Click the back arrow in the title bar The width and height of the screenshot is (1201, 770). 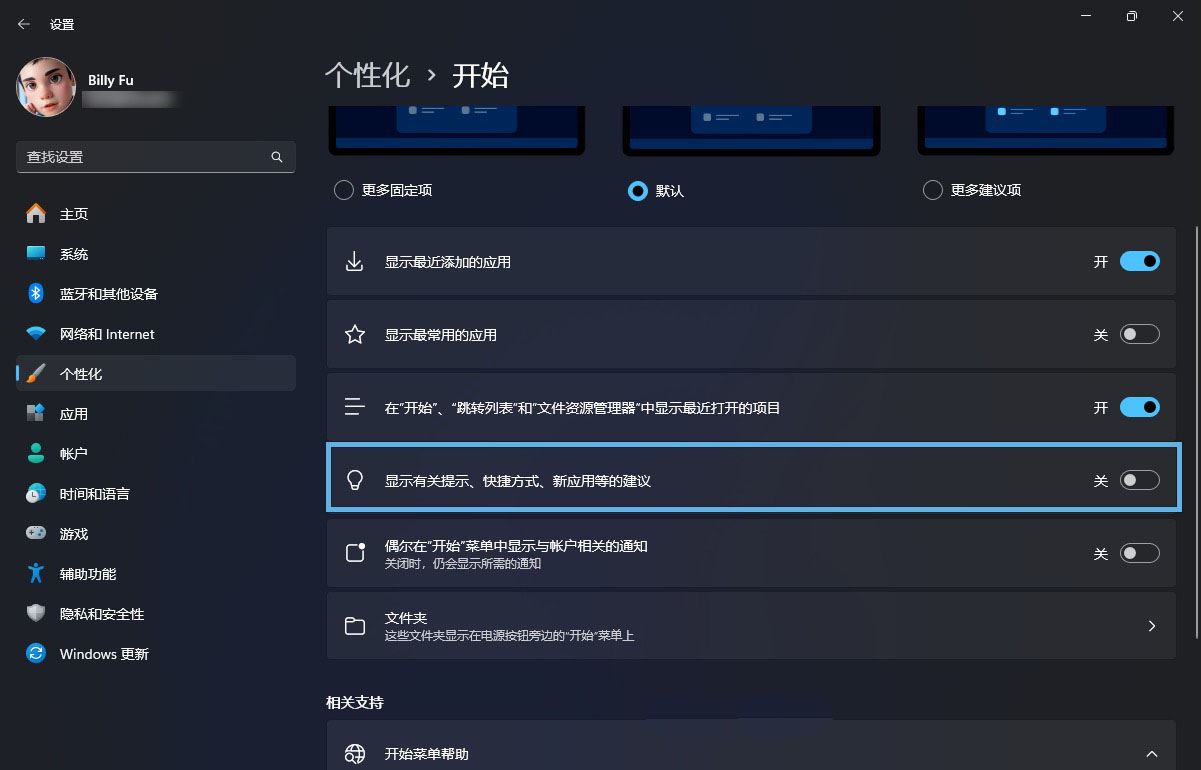tap(24, 24)
